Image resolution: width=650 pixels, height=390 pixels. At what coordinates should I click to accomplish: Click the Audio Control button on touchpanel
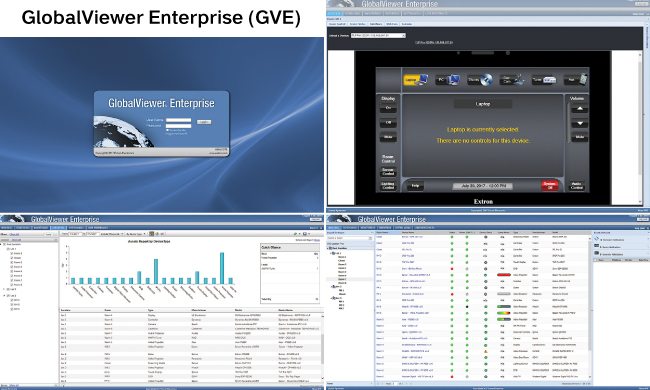pyautogui.click(x=577, y=186)
